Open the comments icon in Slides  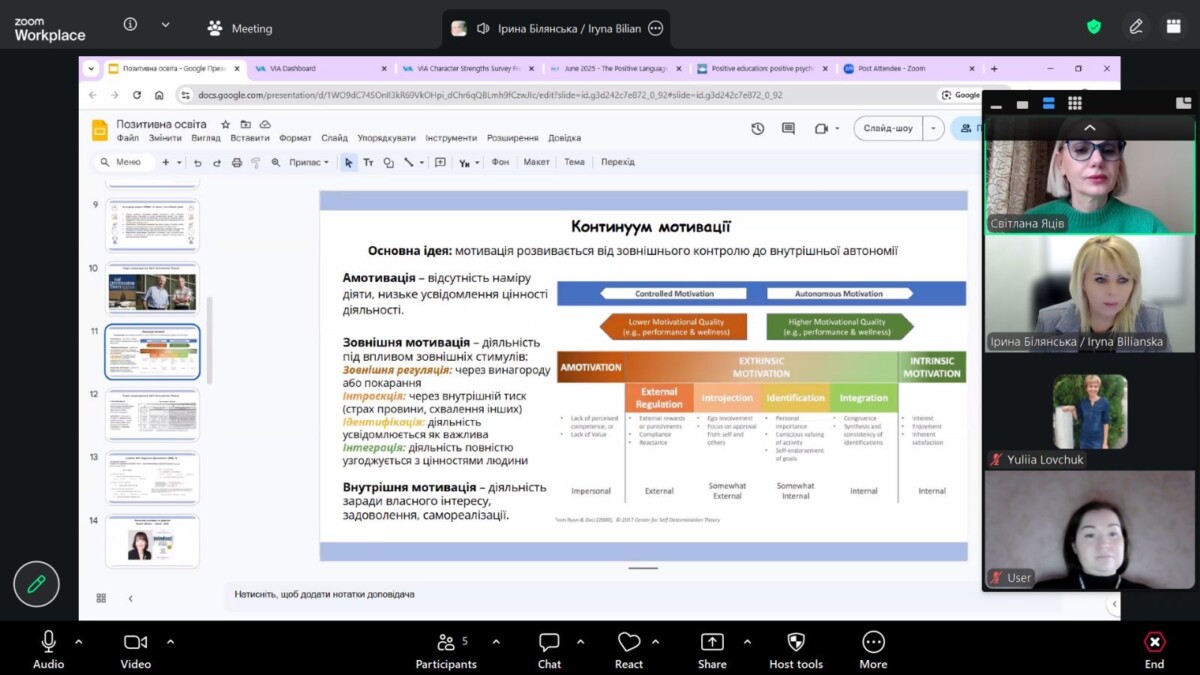coord(788,128)
